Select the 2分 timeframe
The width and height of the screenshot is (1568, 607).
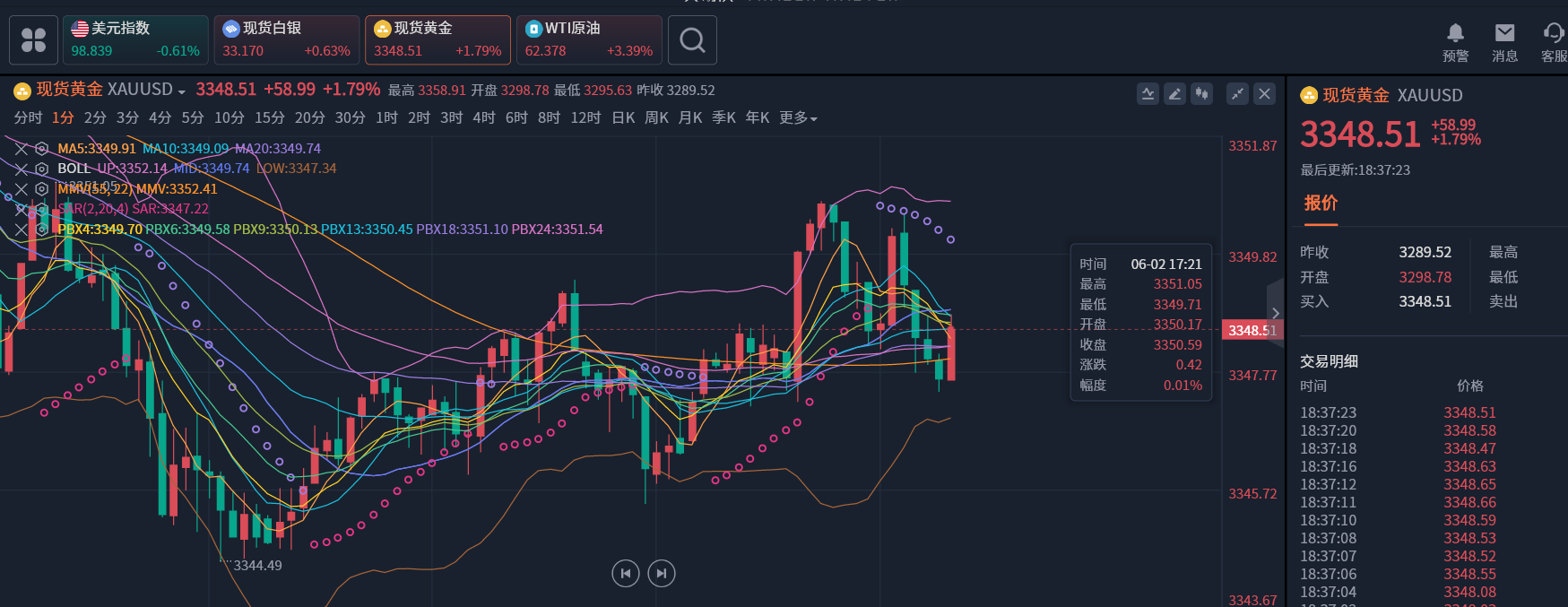pyautogui.click(x=95, y=117)
